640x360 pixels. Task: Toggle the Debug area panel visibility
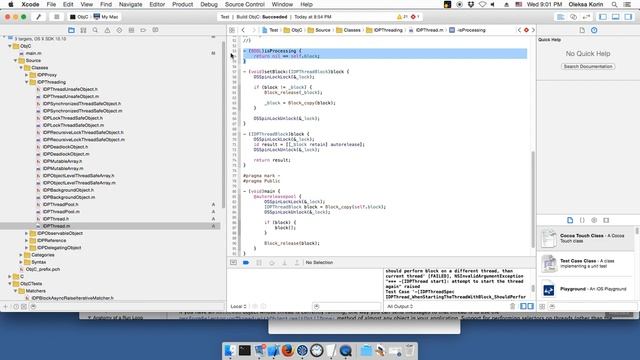[x=616, y=17]
